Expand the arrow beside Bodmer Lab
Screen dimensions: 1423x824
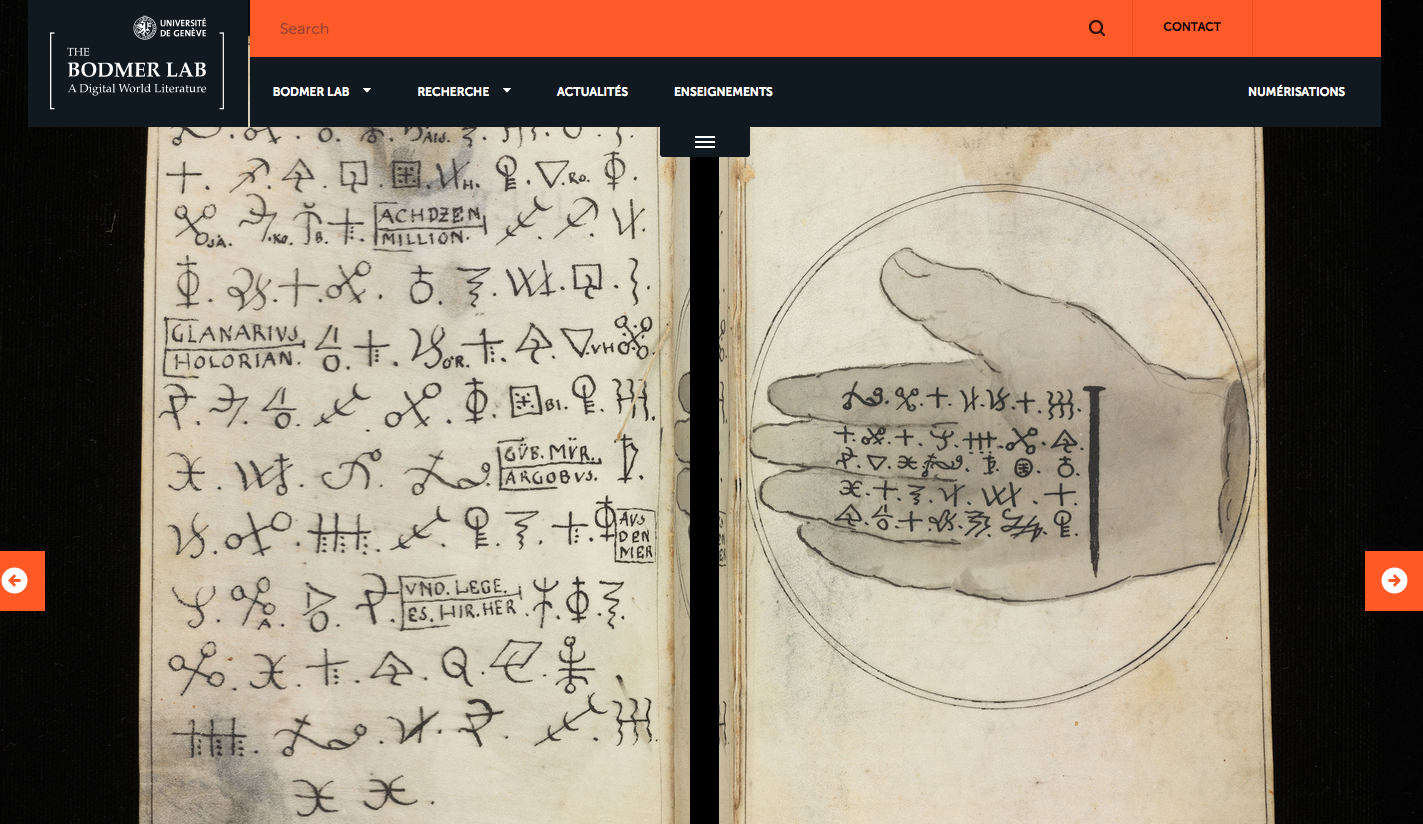click(367, 91)
